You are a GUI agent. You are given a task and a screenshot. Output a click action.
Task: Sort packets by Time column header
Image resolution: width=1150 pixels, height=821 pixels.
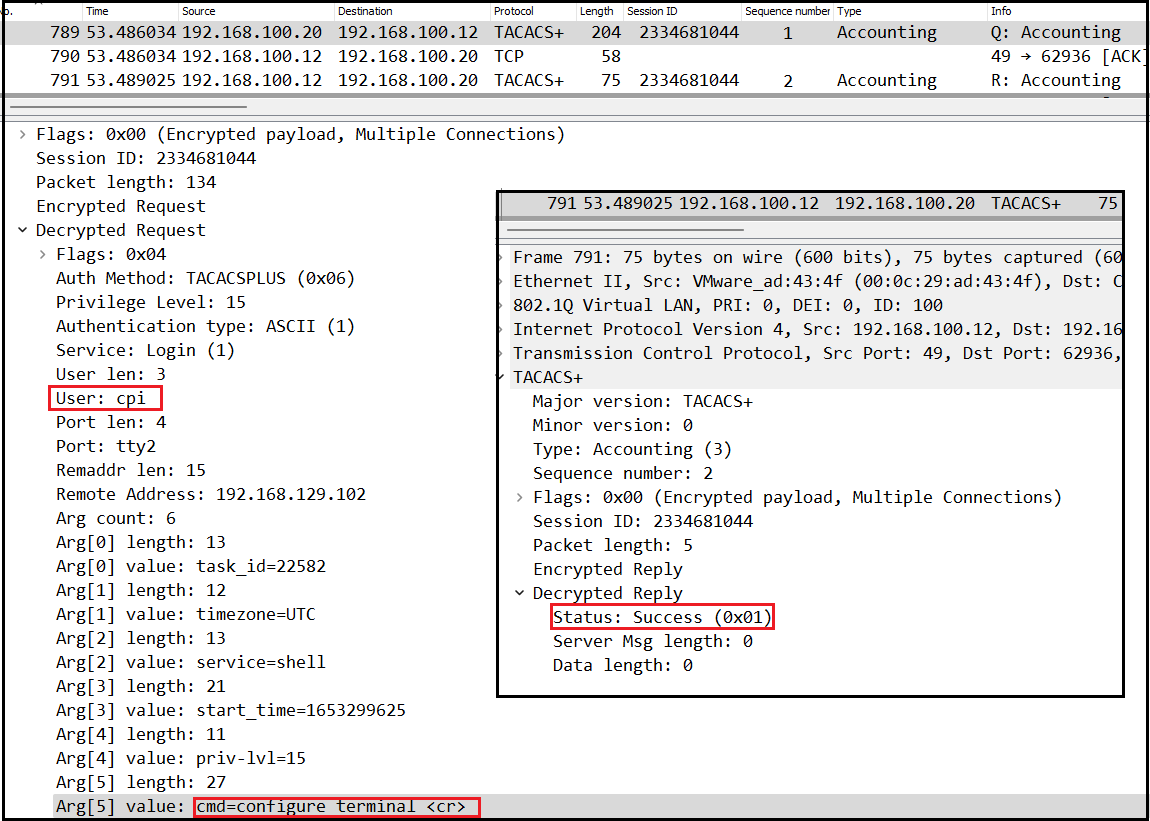point(98,11)
